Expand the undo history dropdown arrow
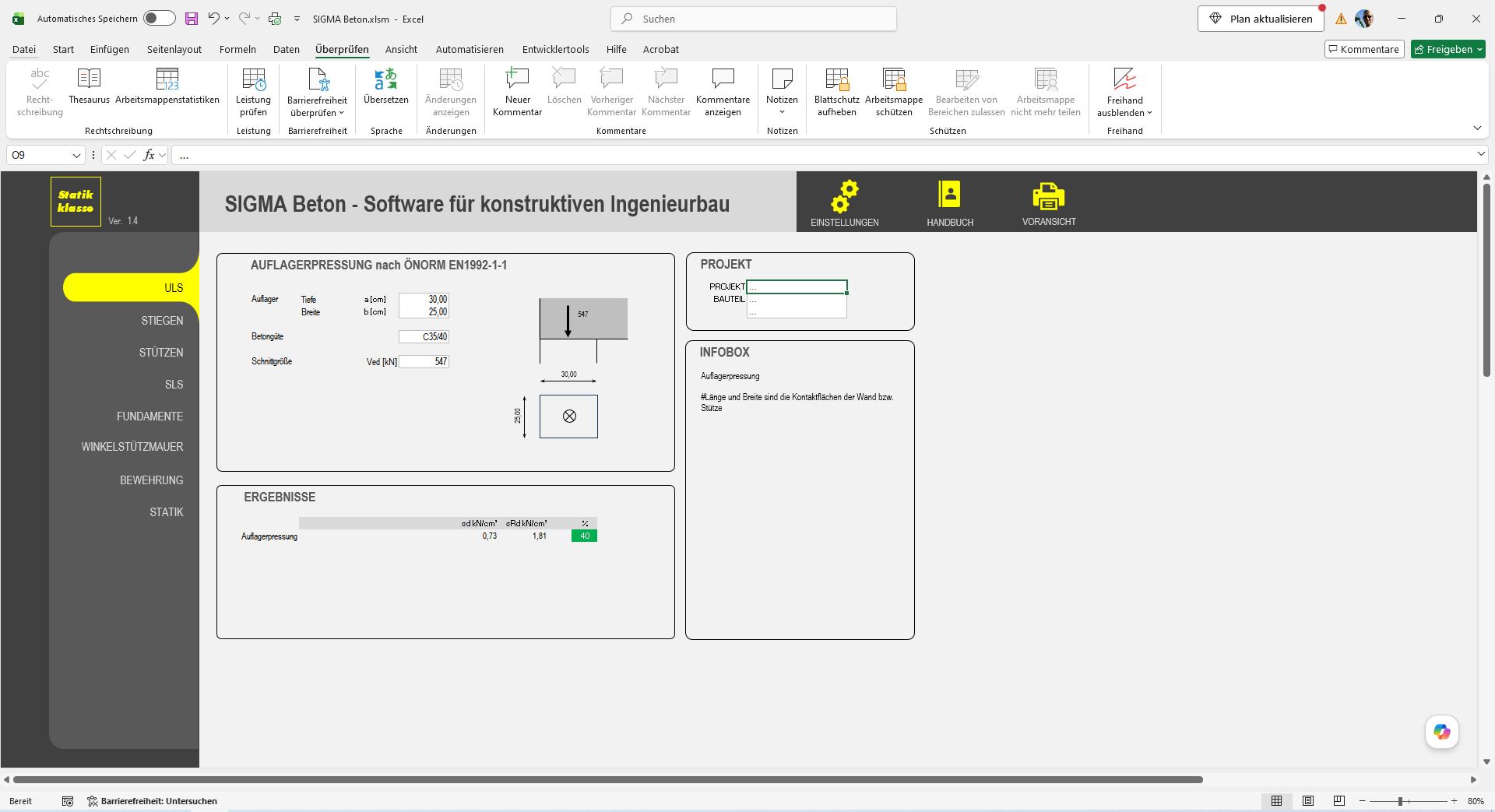Screen dimensions: 1495x812 [x=227, y=19]
